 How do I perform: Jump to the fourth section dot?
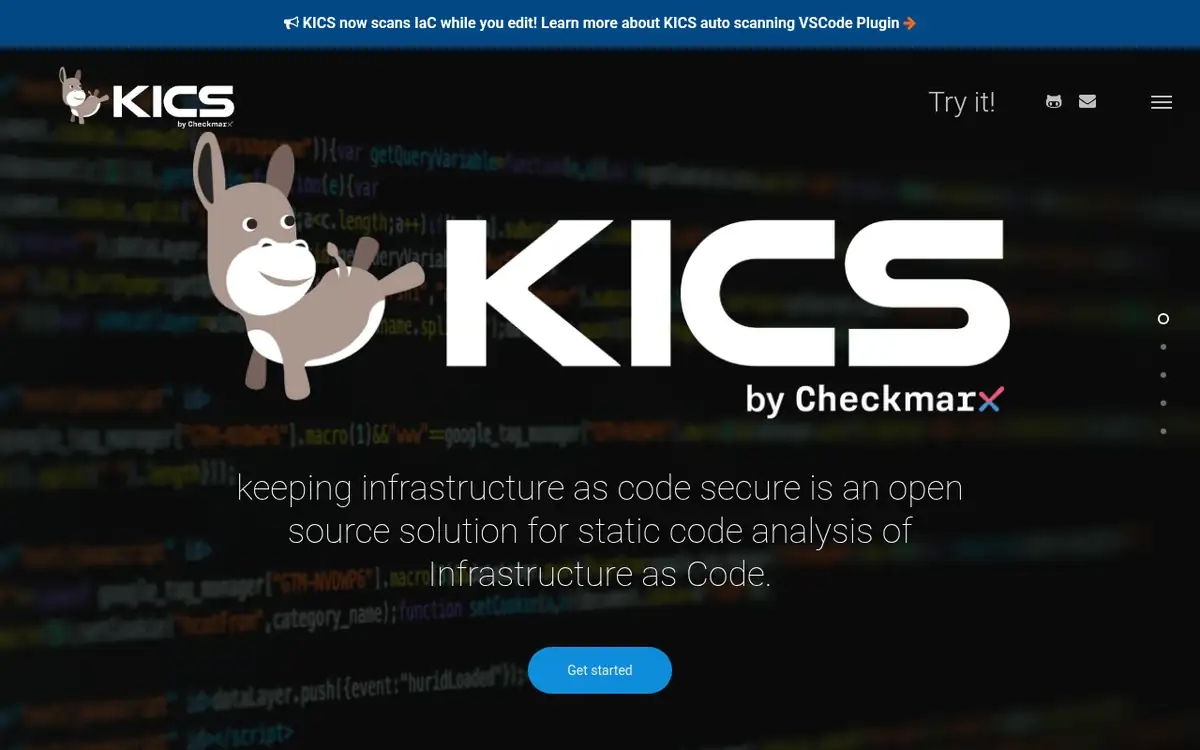[1163, 403]
